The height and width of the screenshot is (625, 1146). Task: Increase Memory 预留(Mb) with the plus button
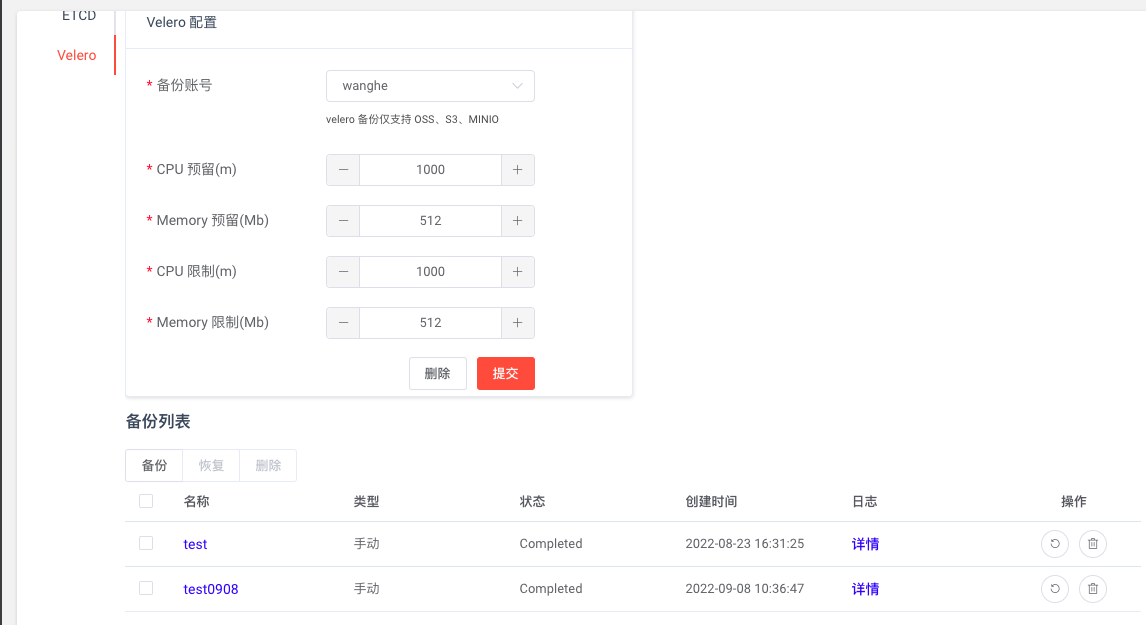[x=517, y=221]
